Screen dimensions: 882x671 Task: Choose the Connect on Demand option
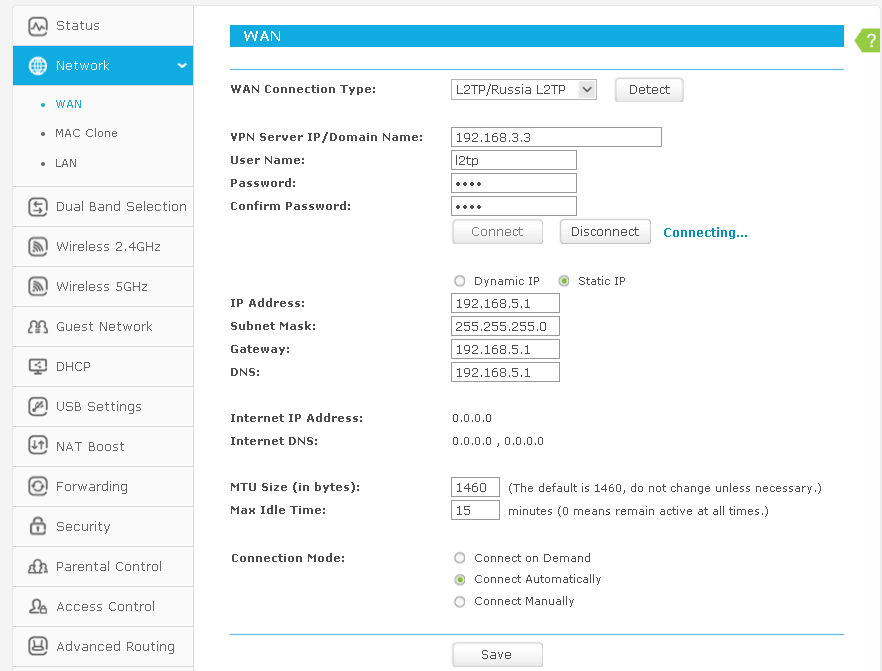point(460,558)
